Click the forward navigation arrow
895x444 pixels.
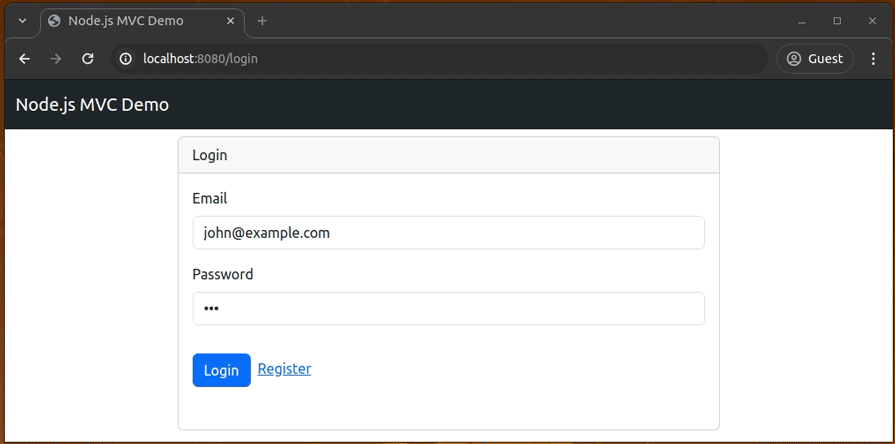point(56,59)
